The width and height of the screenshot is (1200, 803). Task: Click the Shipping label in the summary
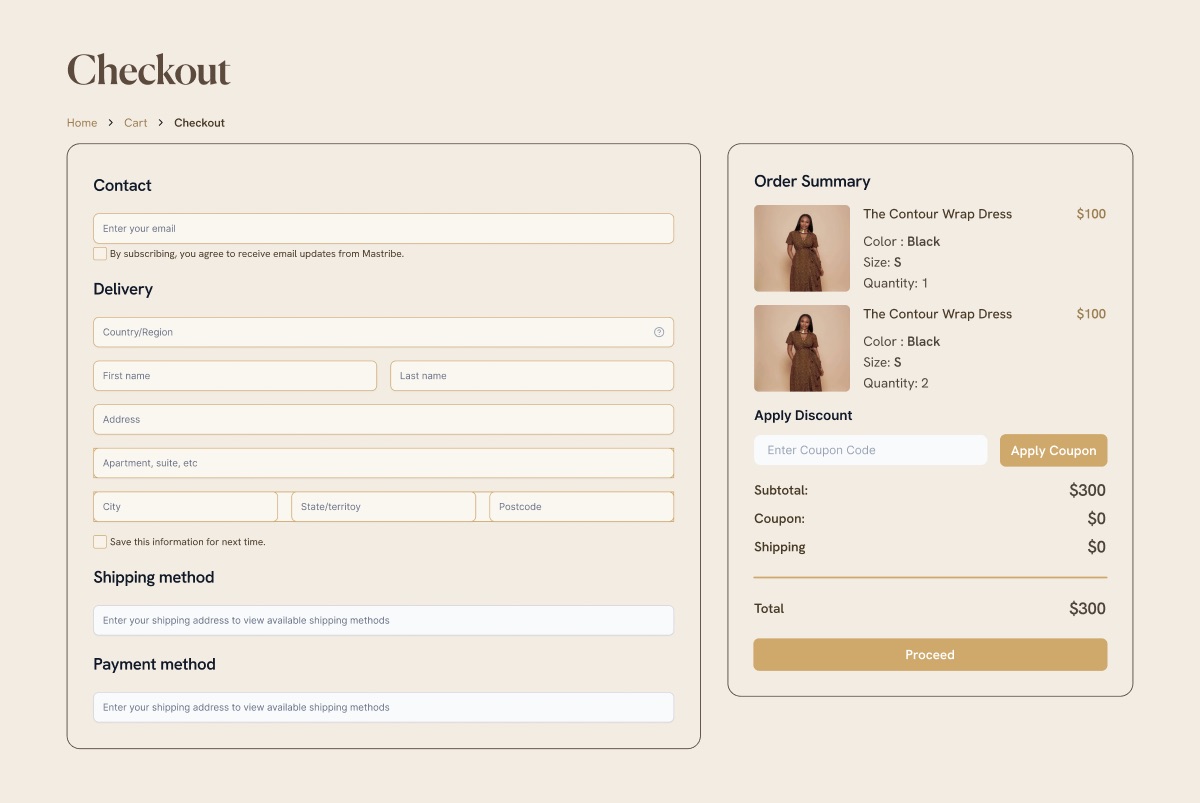pyautogui.click(x=779, y=547)
